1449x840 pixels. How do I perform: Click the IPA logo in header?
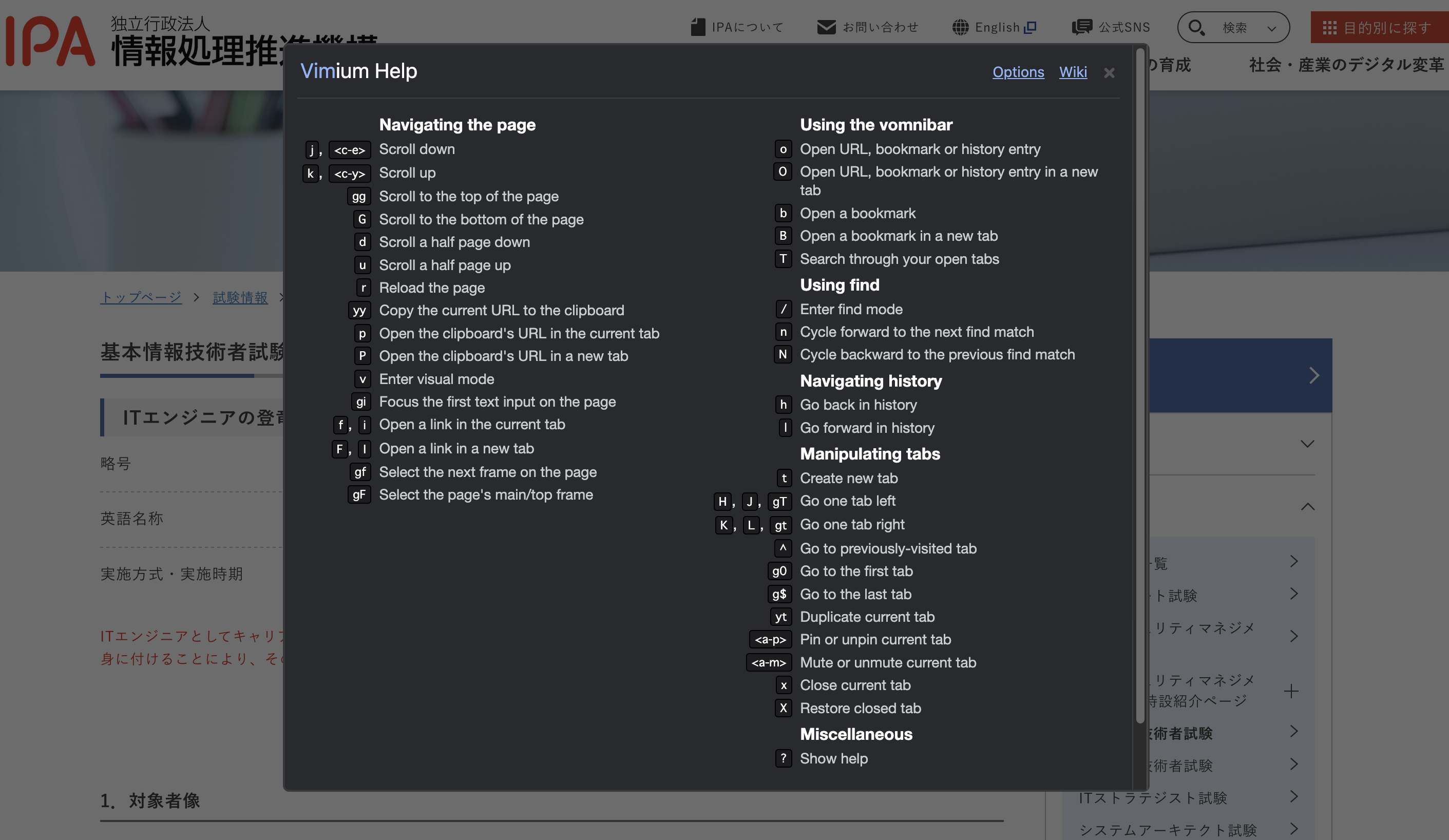coord(51,40)
